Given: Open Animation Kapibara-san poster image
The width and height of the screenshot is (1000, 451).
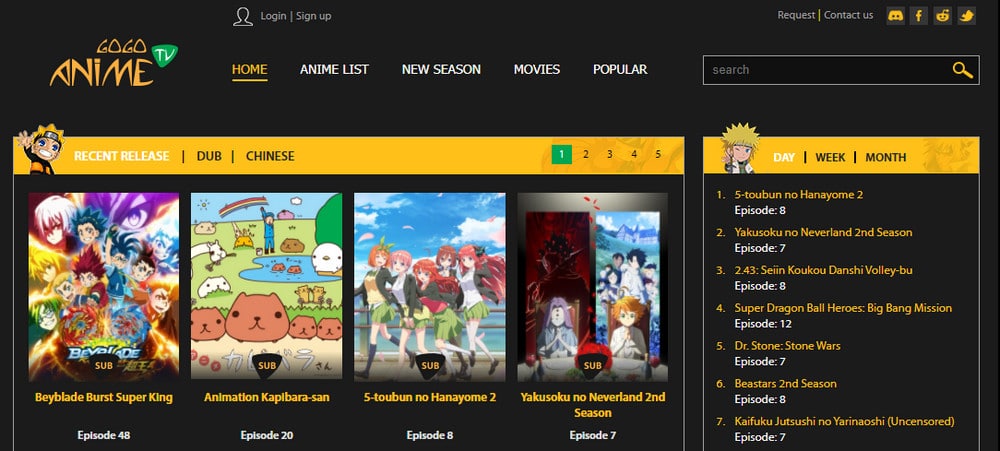Looking at the screenshot, I should tap(267, 286).
